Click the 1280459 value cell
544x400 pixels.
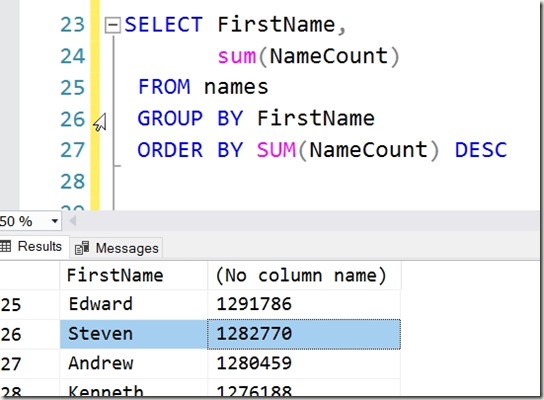[304, 364]
